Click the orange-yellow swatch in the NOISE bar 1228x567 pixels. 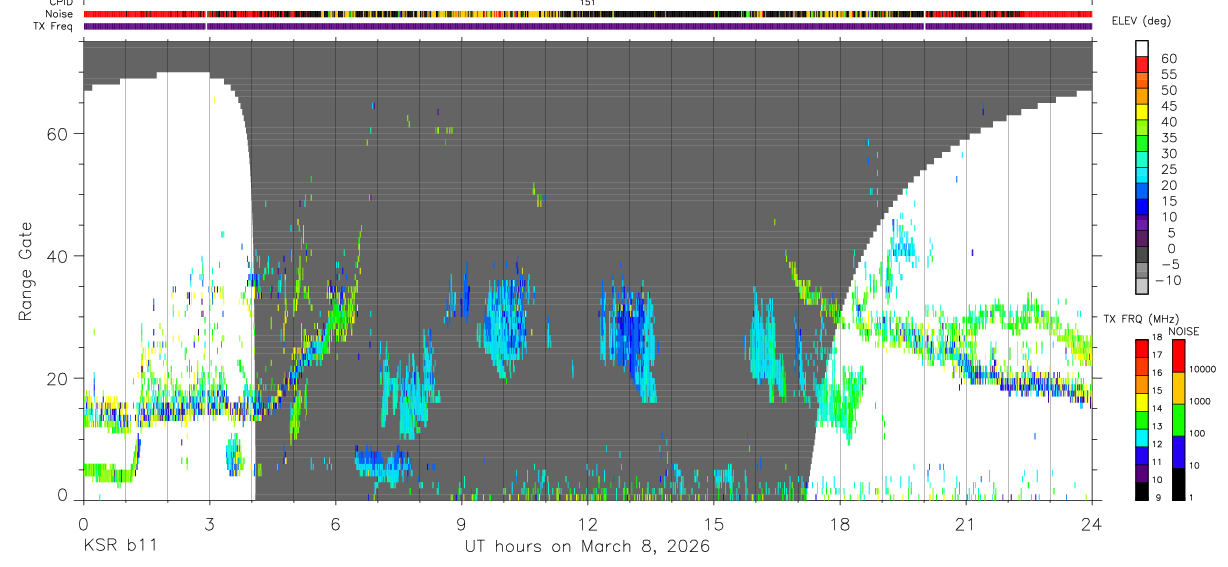tap(1177, 388)
